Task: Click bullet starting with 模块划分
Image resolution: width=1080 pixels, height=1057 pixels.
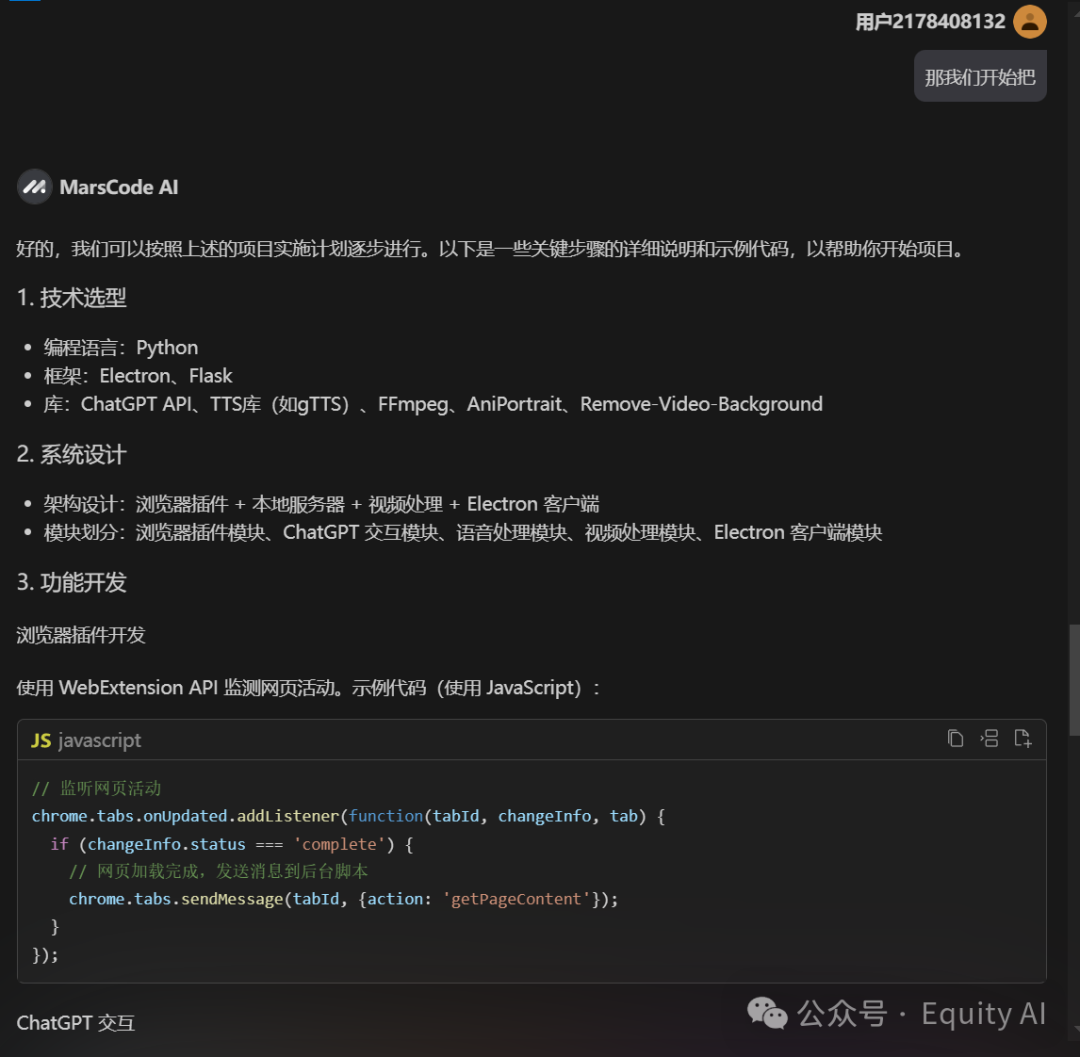Action: tap(463, 532)
